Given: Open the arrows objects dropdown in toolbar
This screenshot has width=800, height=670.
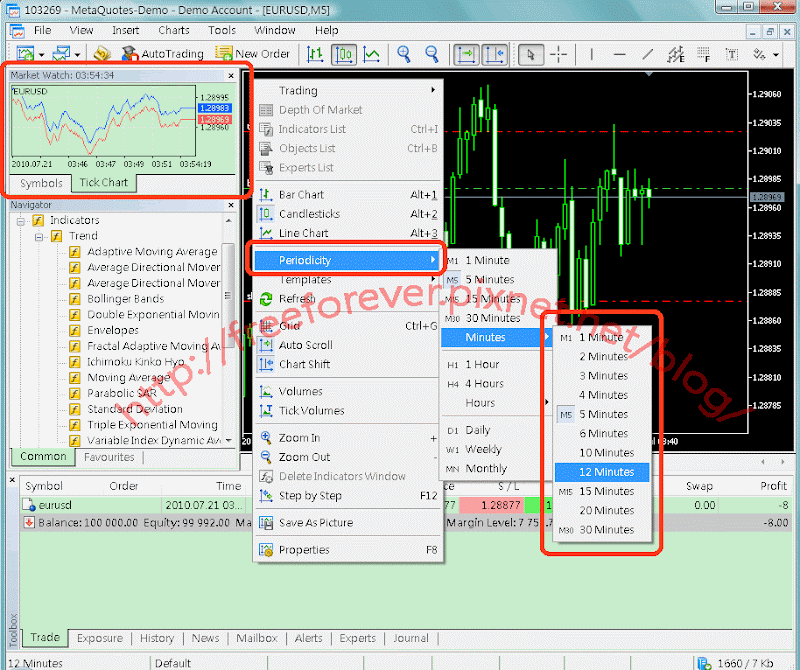Looking at the screenshot, I should [x=776, y=54].
